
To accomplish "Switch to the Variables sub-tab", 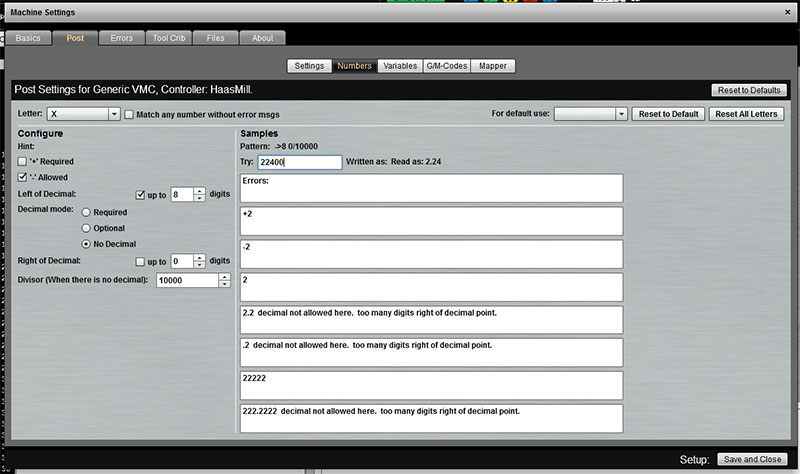I will (x=400, y=66).
